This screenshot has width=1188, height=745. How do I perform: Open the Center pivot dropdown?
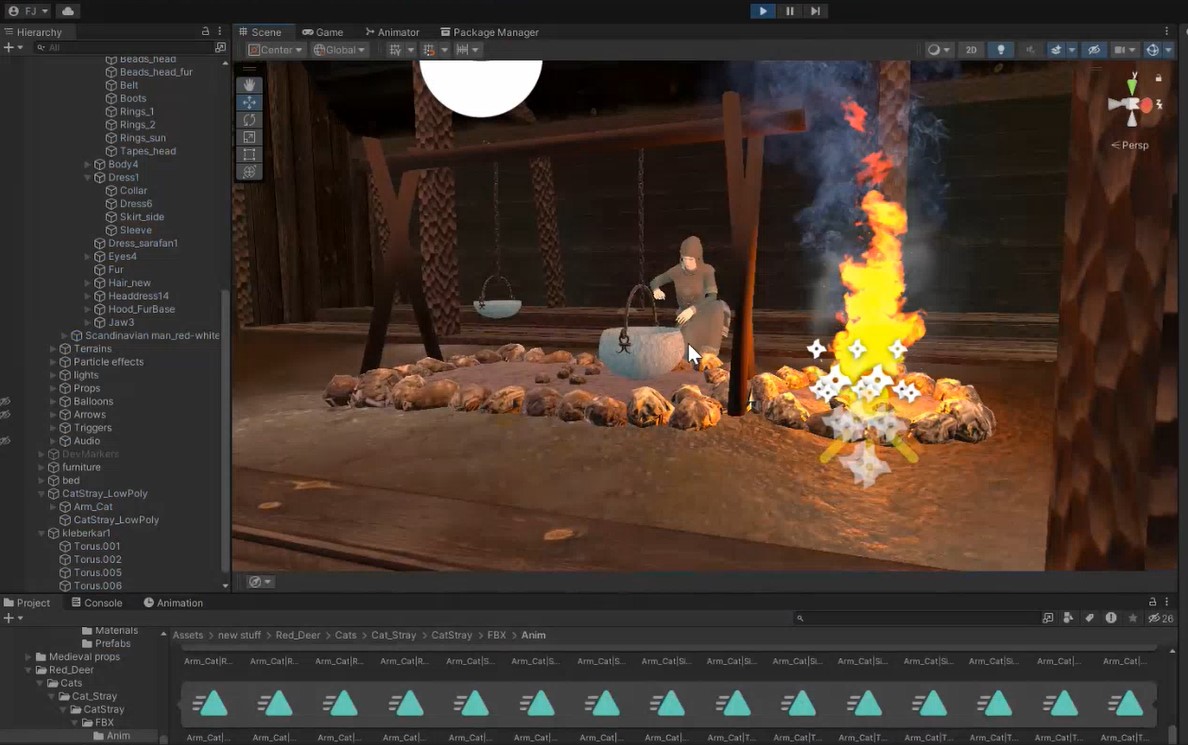(x=277, y=50)
